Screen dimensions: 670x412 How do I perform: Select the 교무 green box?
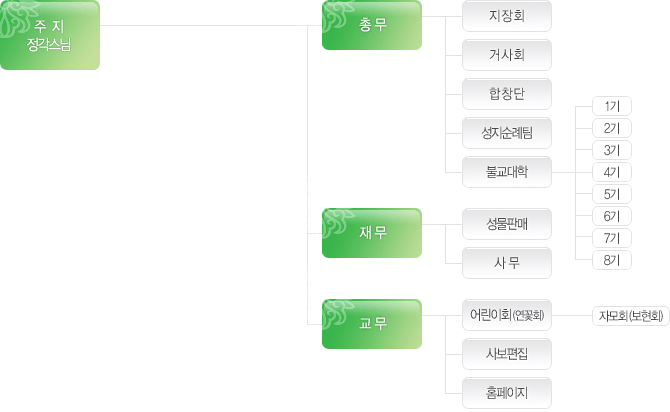point(372,324)
